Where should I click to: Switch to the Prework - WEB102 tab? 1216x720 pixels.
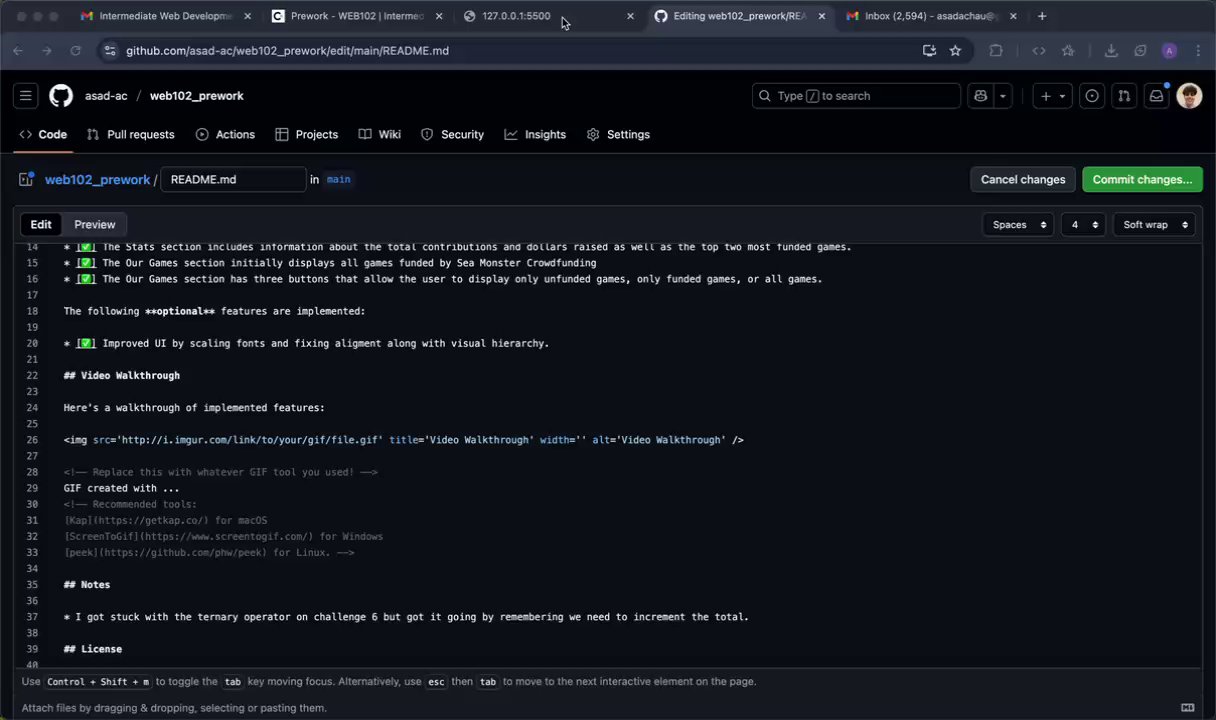357,16
